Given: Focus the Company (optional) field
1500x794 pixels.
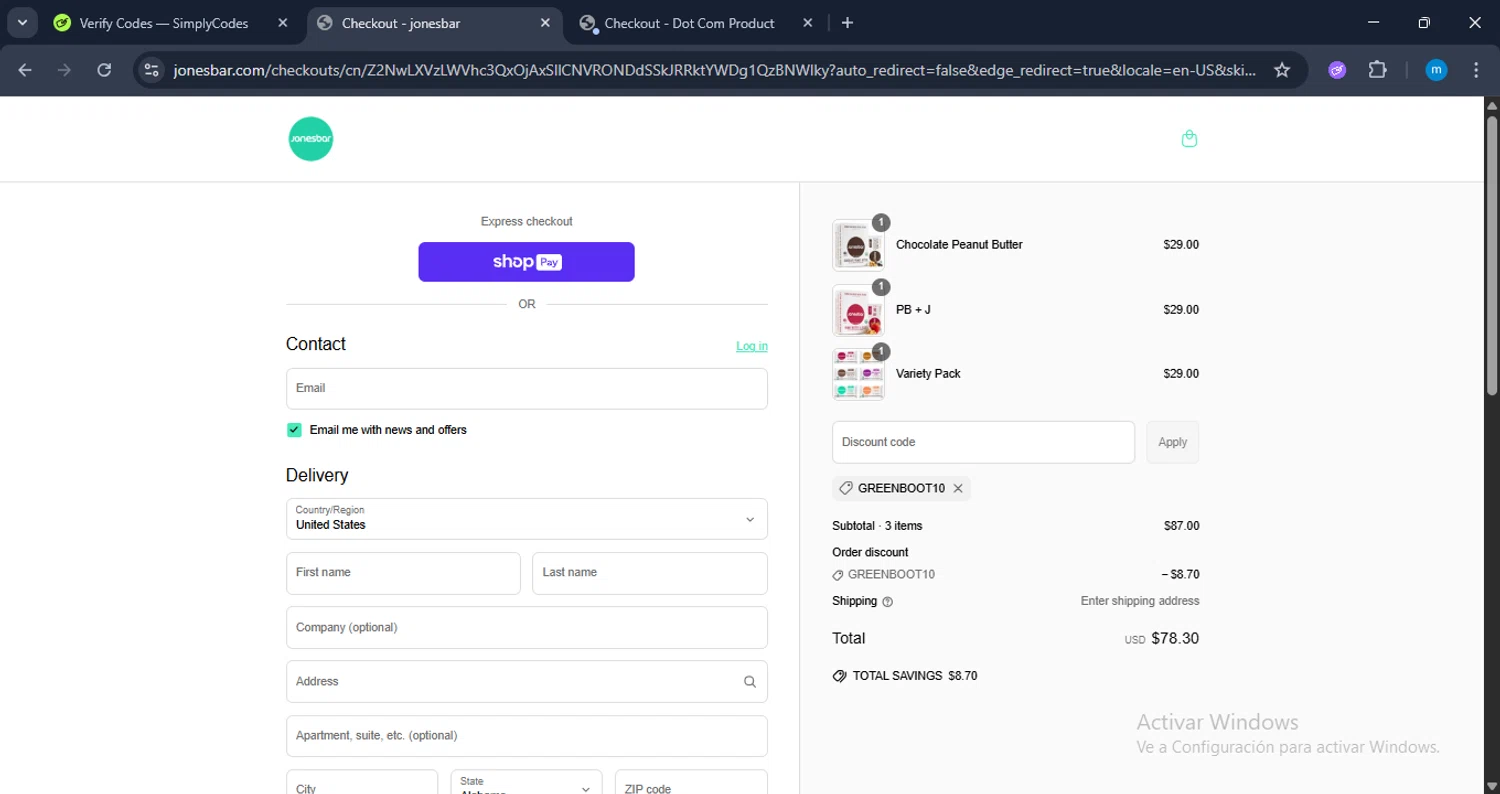Looking at the screenshot, I should tap(527, 628).
